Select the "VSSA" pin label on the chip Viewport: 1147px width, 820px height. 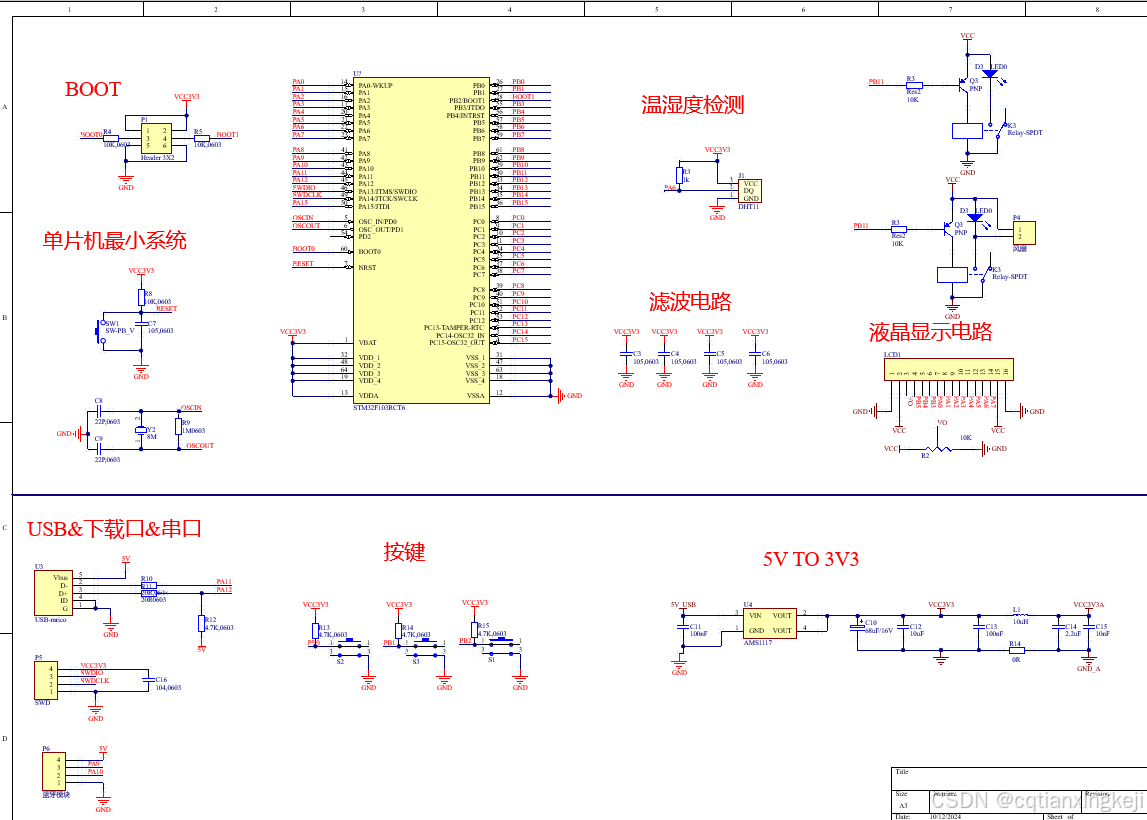[x=475, y=396]
